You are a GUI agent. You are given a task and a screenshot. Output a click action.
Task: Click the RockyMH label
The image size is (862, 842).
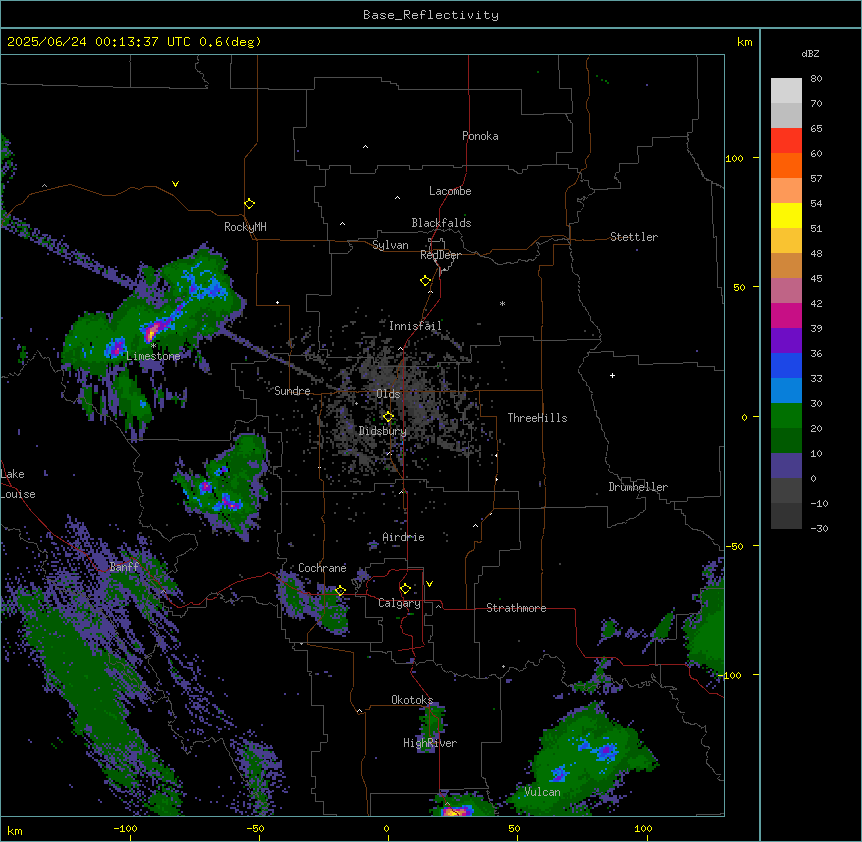(x=245, y=226)
